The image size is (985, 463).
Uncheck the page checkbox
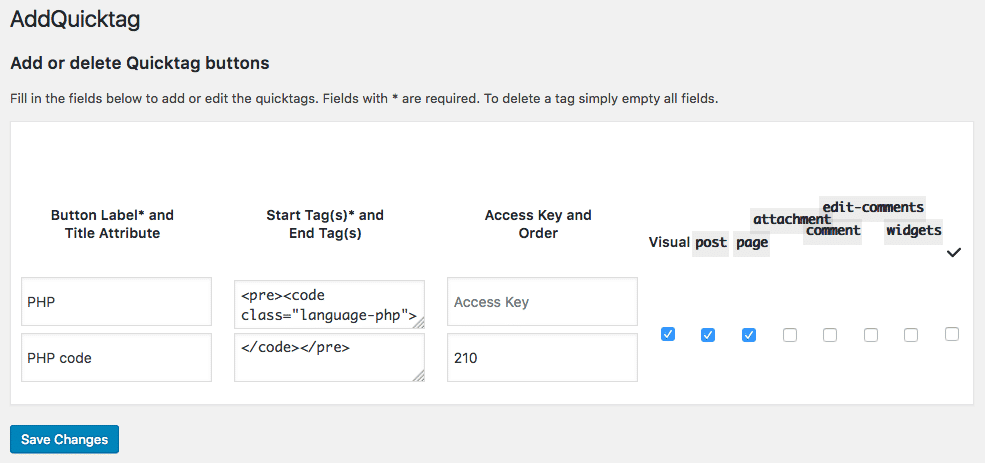tap(748, 334)
